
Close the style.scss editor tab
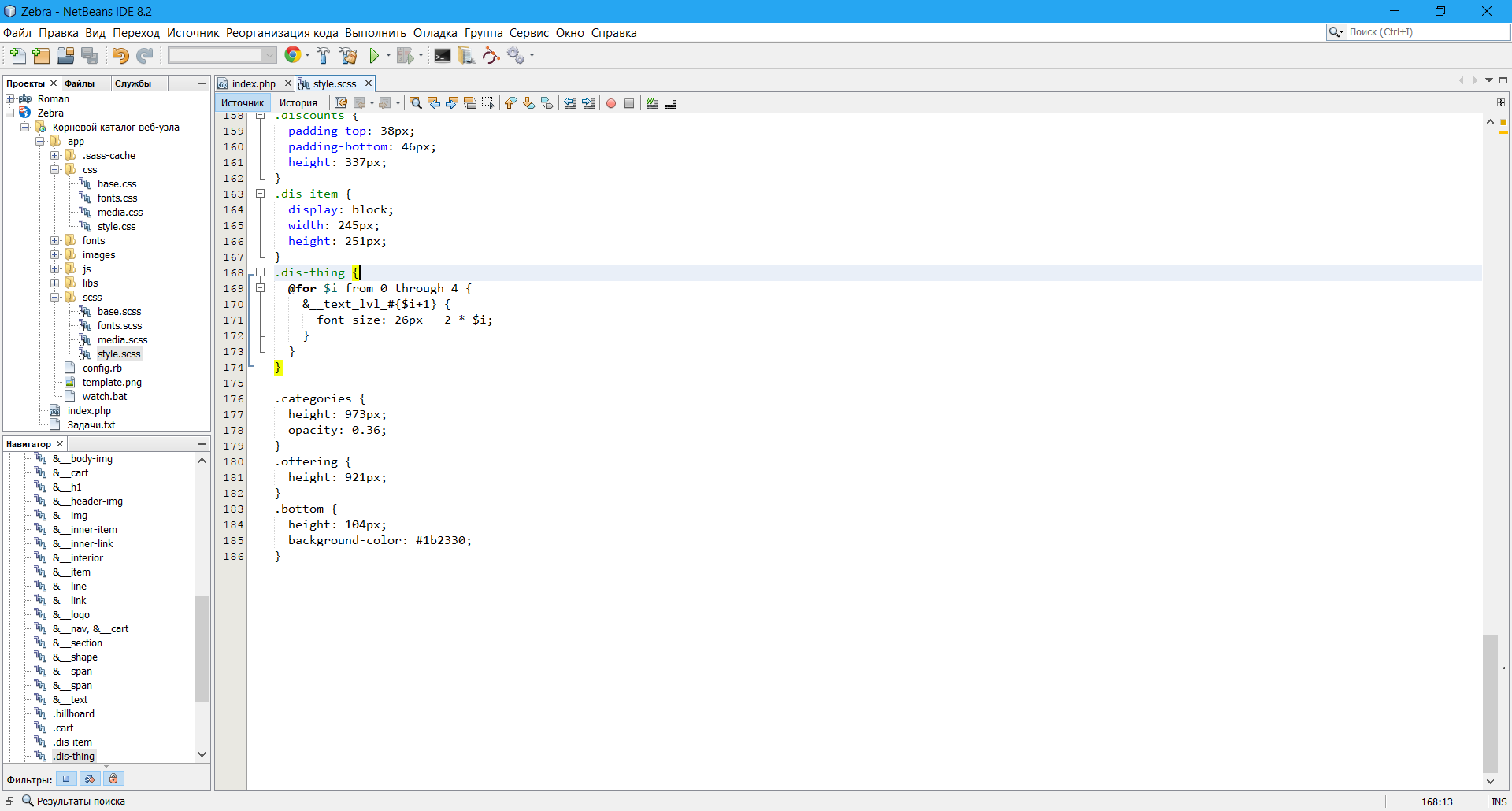(368, 83)
